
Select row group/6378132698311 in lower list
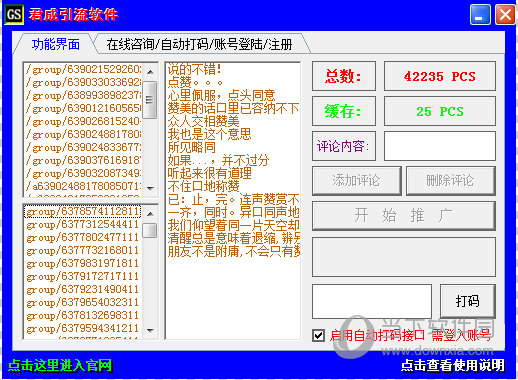tap(83, 316)
